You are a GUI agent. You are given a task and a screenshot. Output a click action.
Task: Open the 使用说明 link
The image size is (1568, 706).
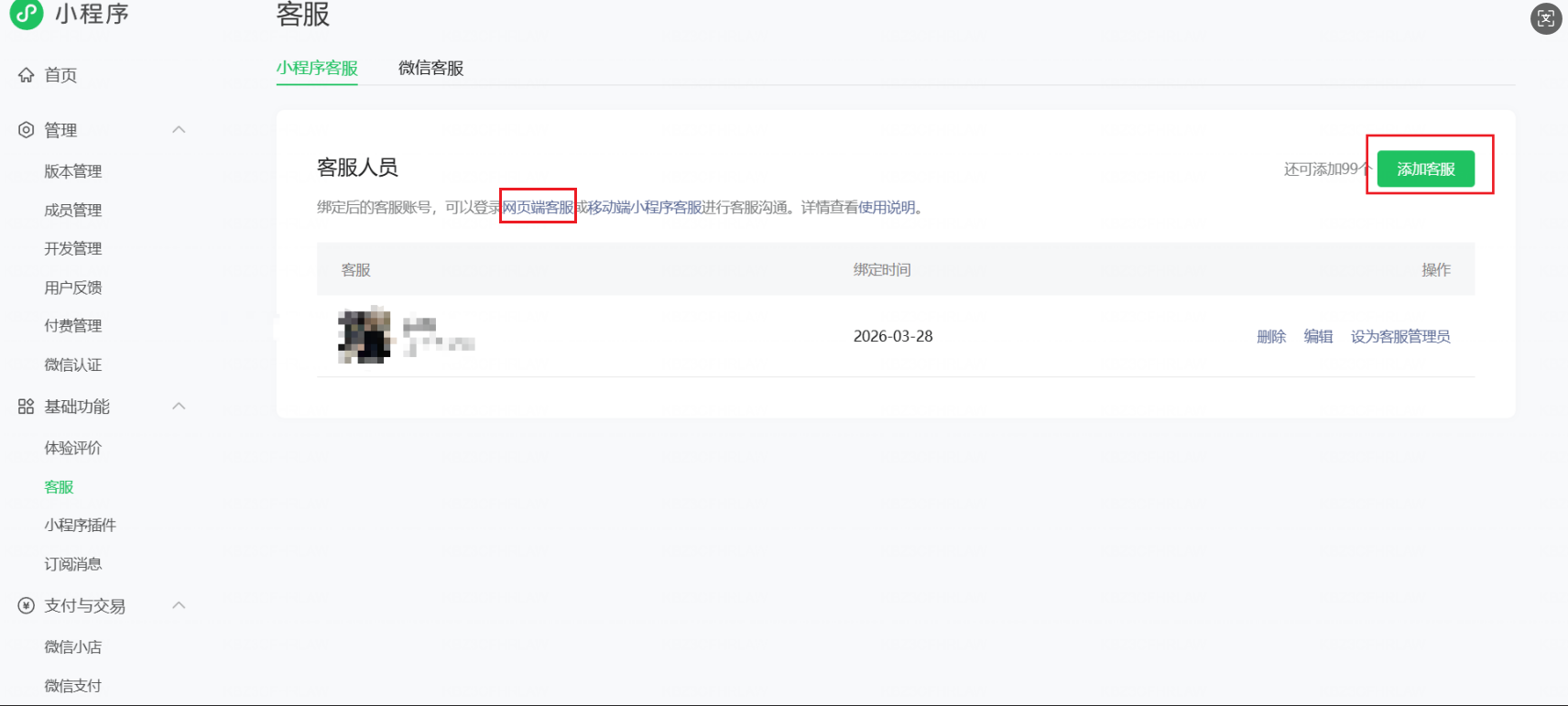(887, 208)
